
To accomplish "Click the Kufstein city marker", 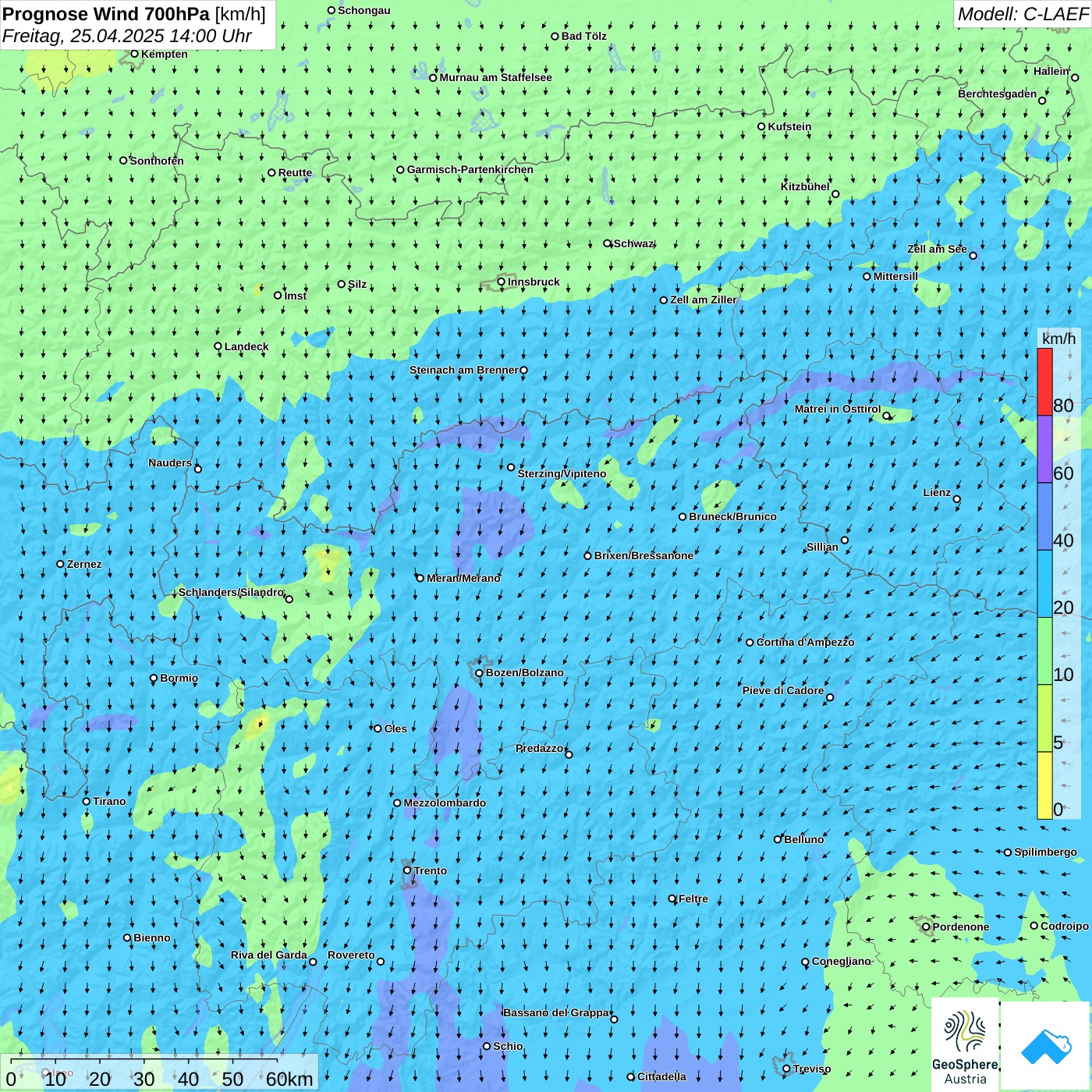I will (762, 126).
